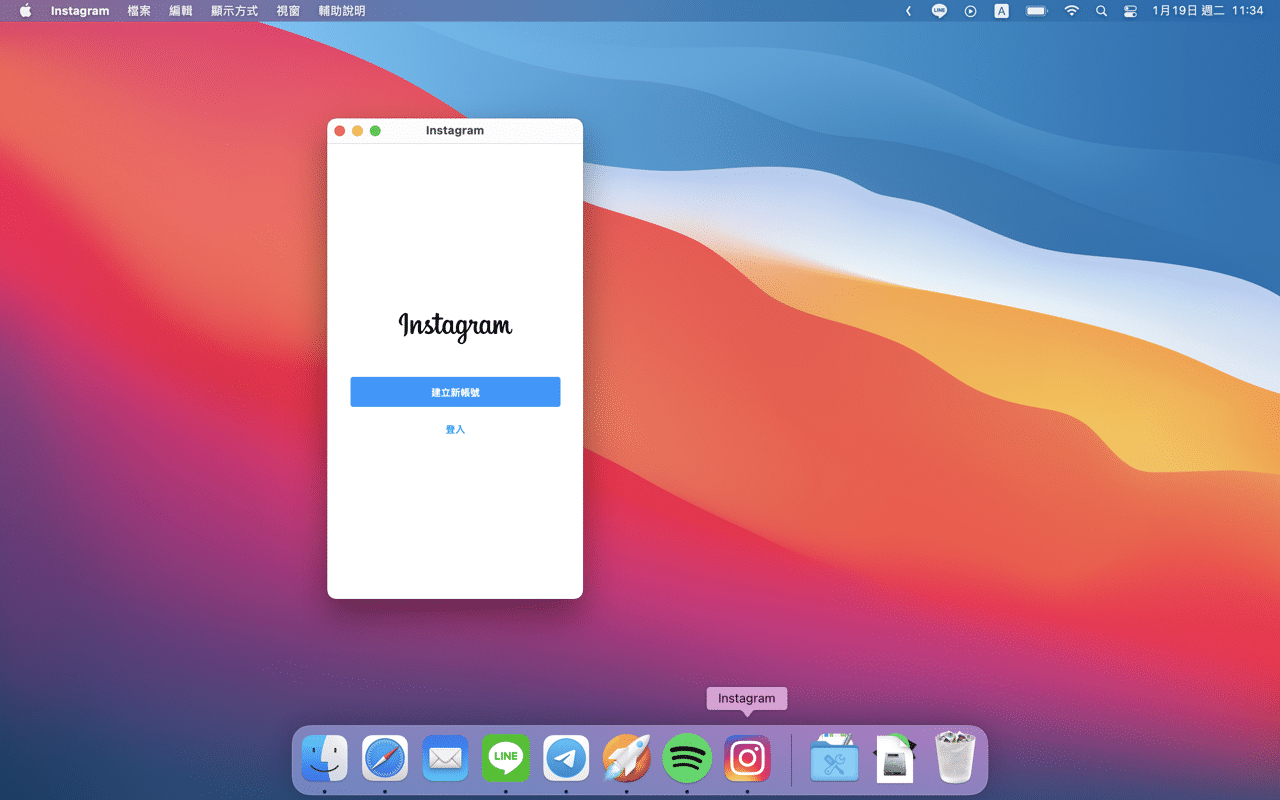The height and width of the screenshot is (800, 1280).
Task: Open the 視窗 menu
Action: tap(288, 11)
